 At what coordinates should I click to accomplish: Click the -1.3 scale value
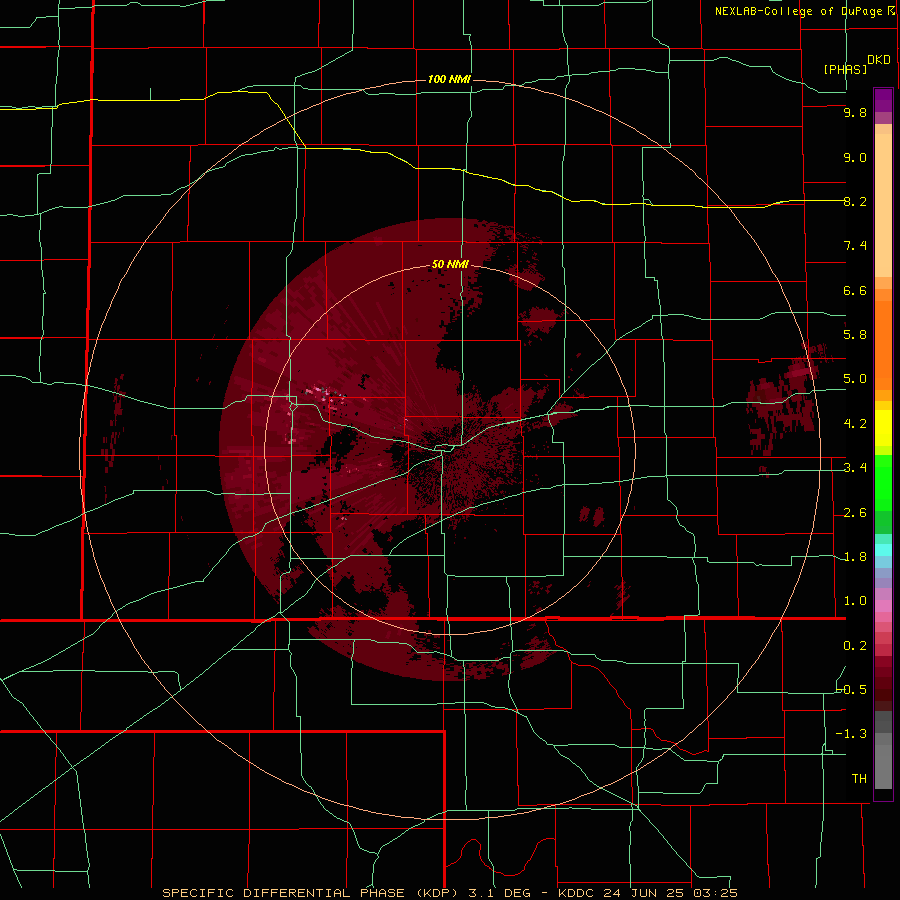pyautogui.click(x=852, y=734)
